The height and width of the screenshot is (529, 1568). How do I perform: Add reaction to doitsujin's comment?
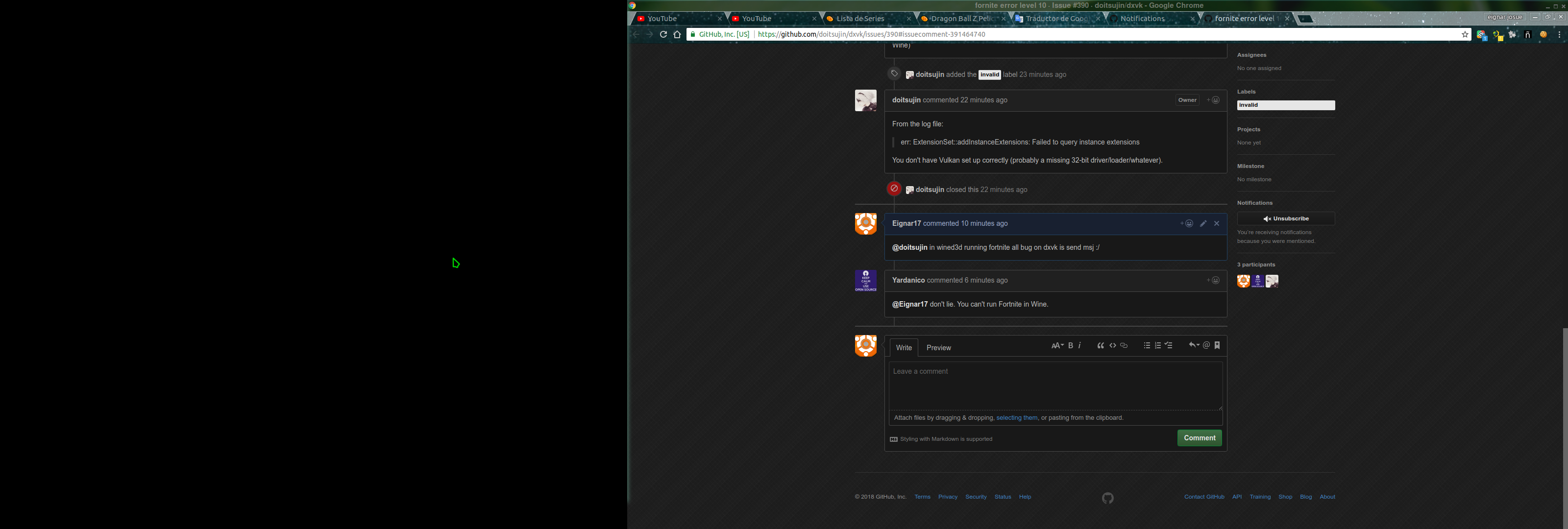1213,100
